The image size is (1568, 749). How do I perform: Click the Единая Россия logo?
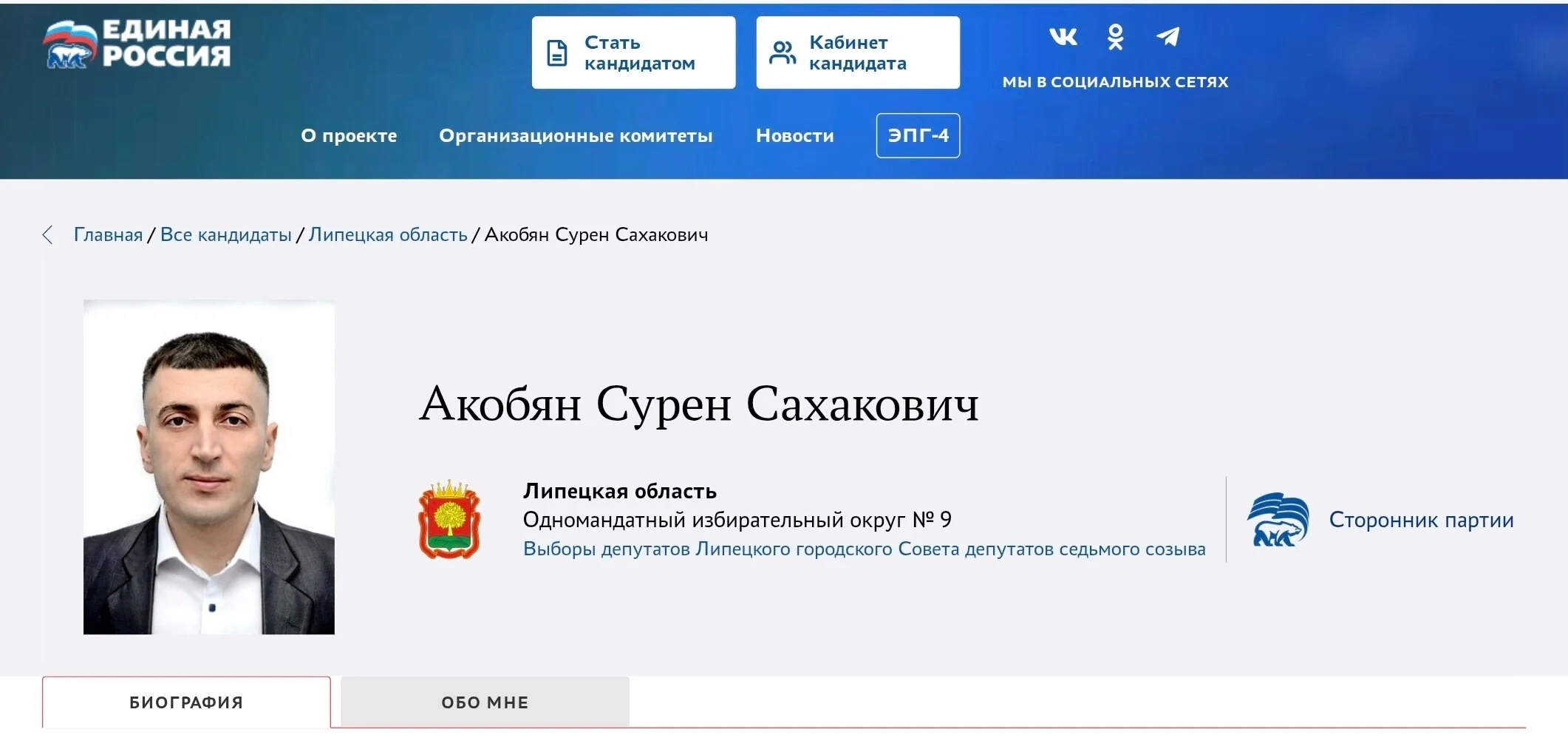[137, 44]
